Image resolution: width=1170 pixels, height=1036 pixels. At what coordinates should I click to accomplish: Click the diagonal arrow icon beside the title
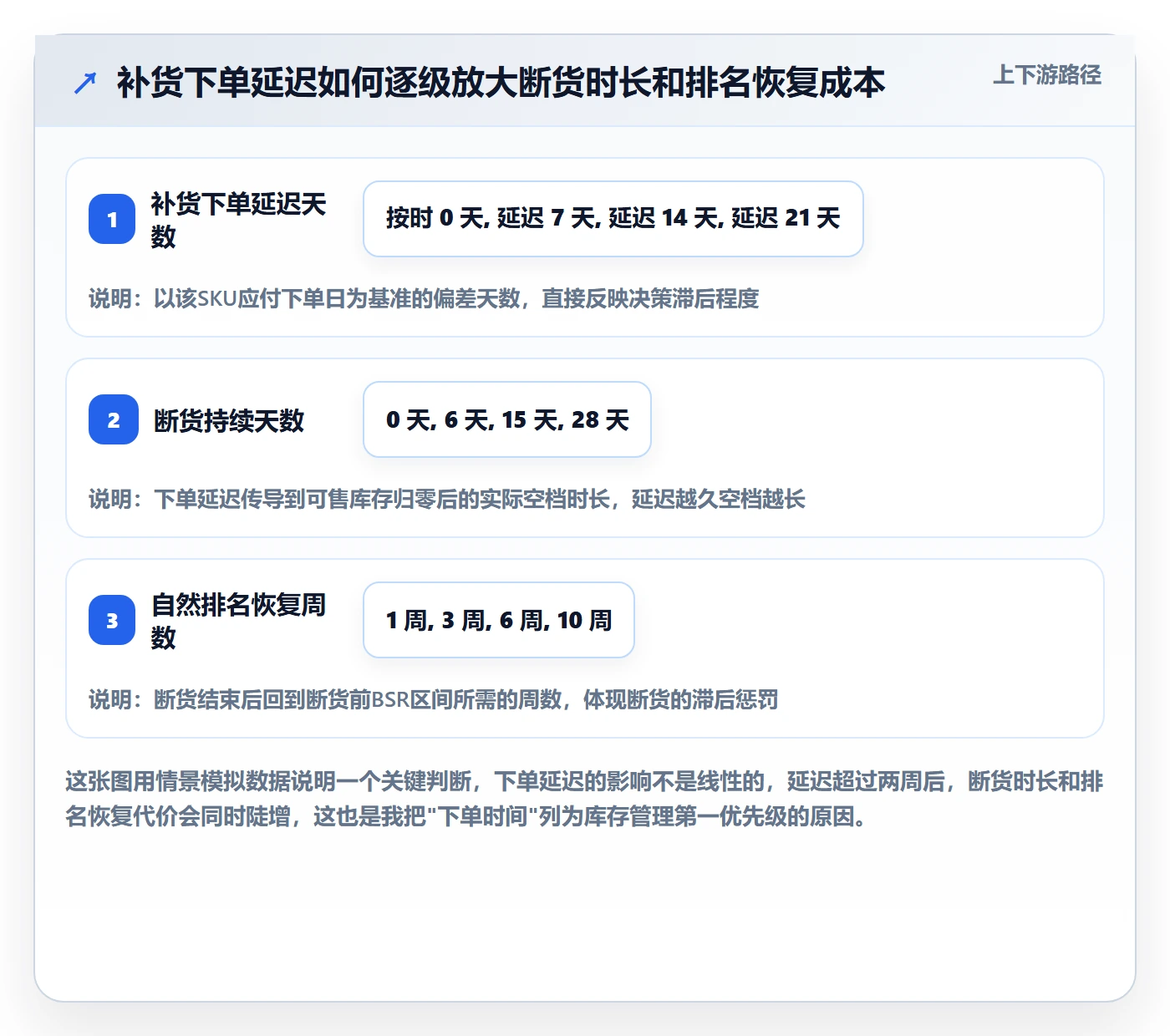coord(85,84)
